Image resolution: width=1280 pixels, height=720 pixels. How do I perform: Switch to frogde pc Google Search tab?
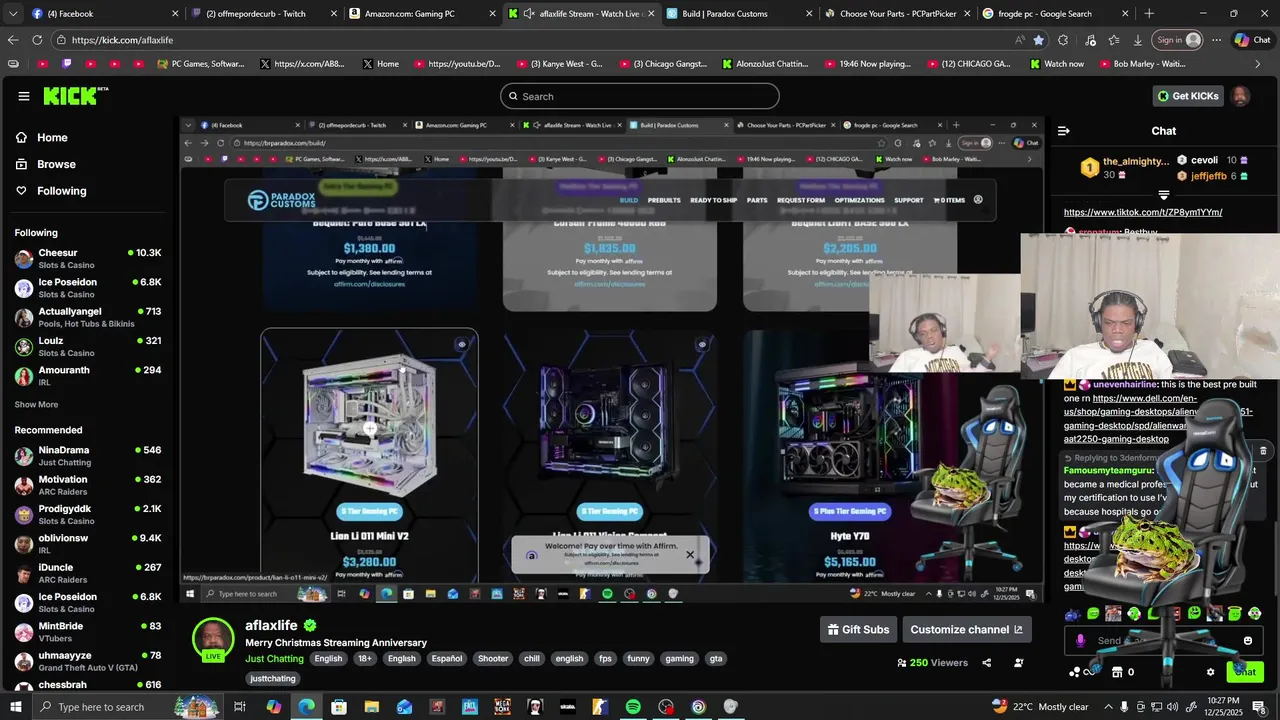[x=1053, y=14]
